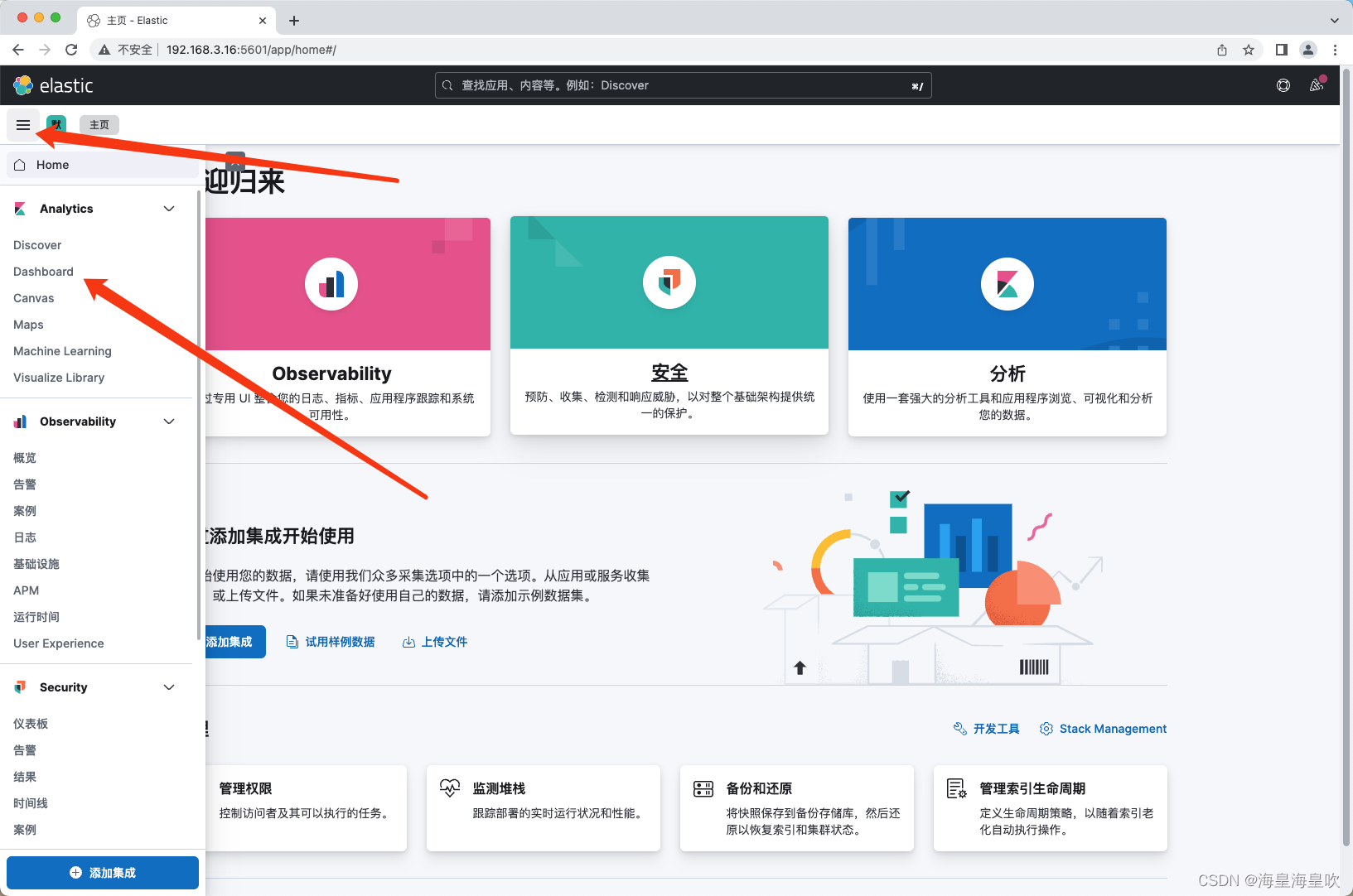Click browser back arrow
This screenshot has height=896, width=1353.
click(x=18, y=50)
